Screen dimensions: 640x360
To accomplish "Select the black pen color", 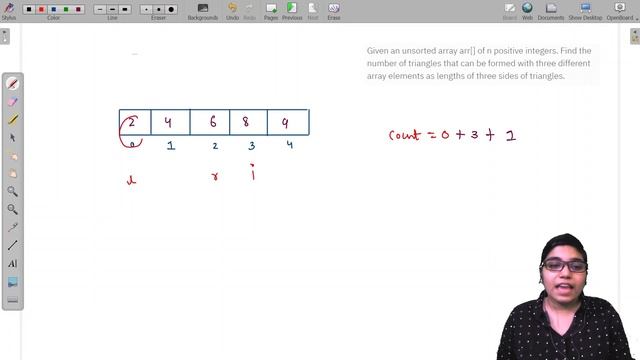I will 29,9.
